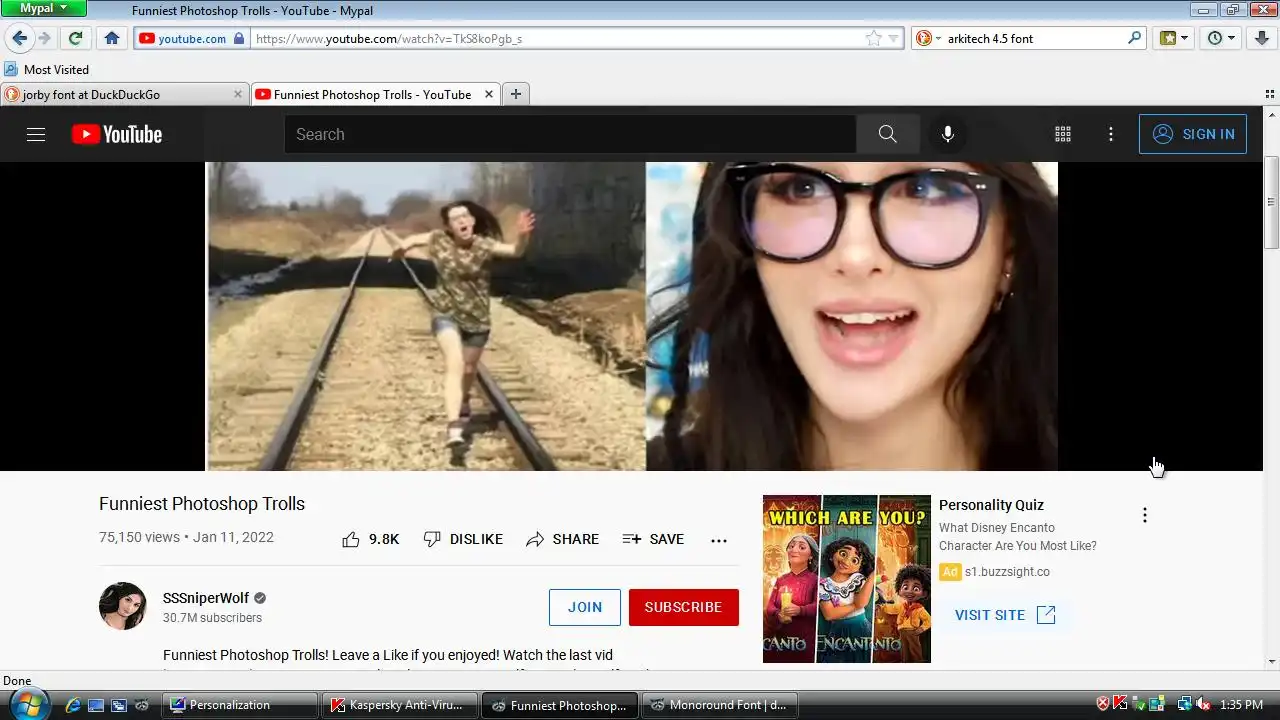This screenshot has width=1280, height=720.
Task: Go back with the browser back arrow
Action: coord(19,38)
